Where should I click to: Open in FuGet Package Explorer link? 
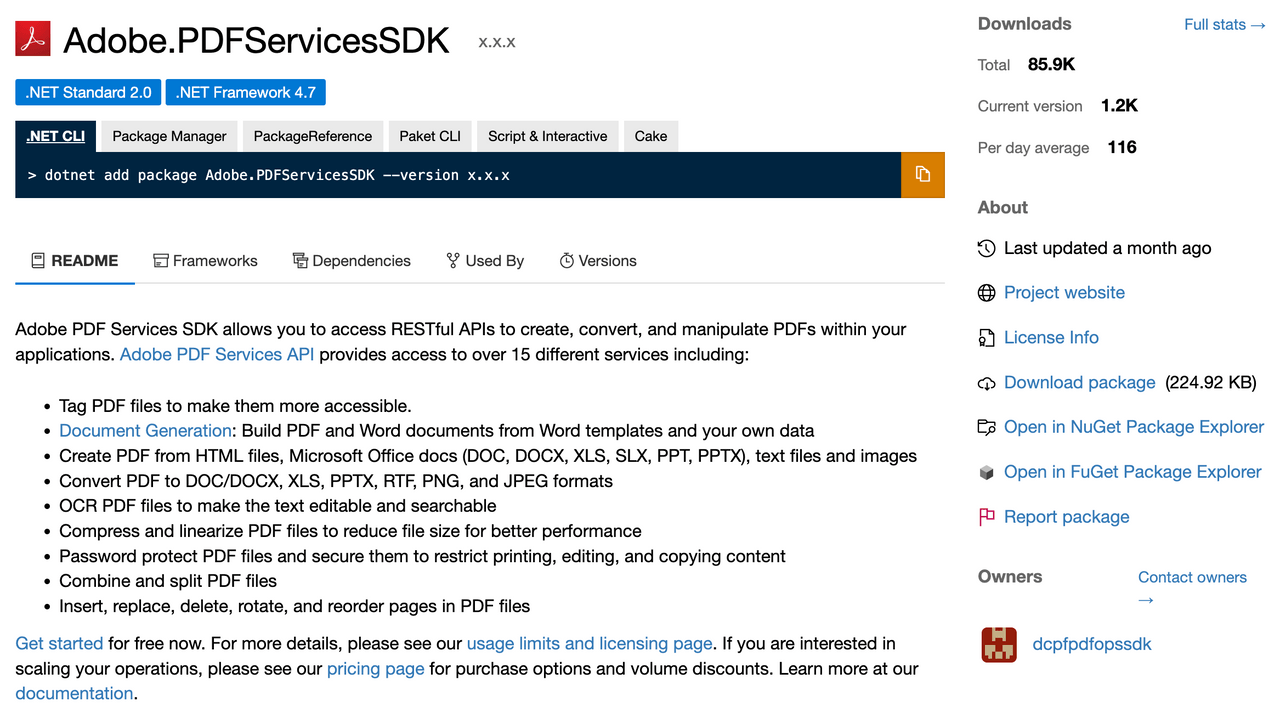(x=1133, y=472)
